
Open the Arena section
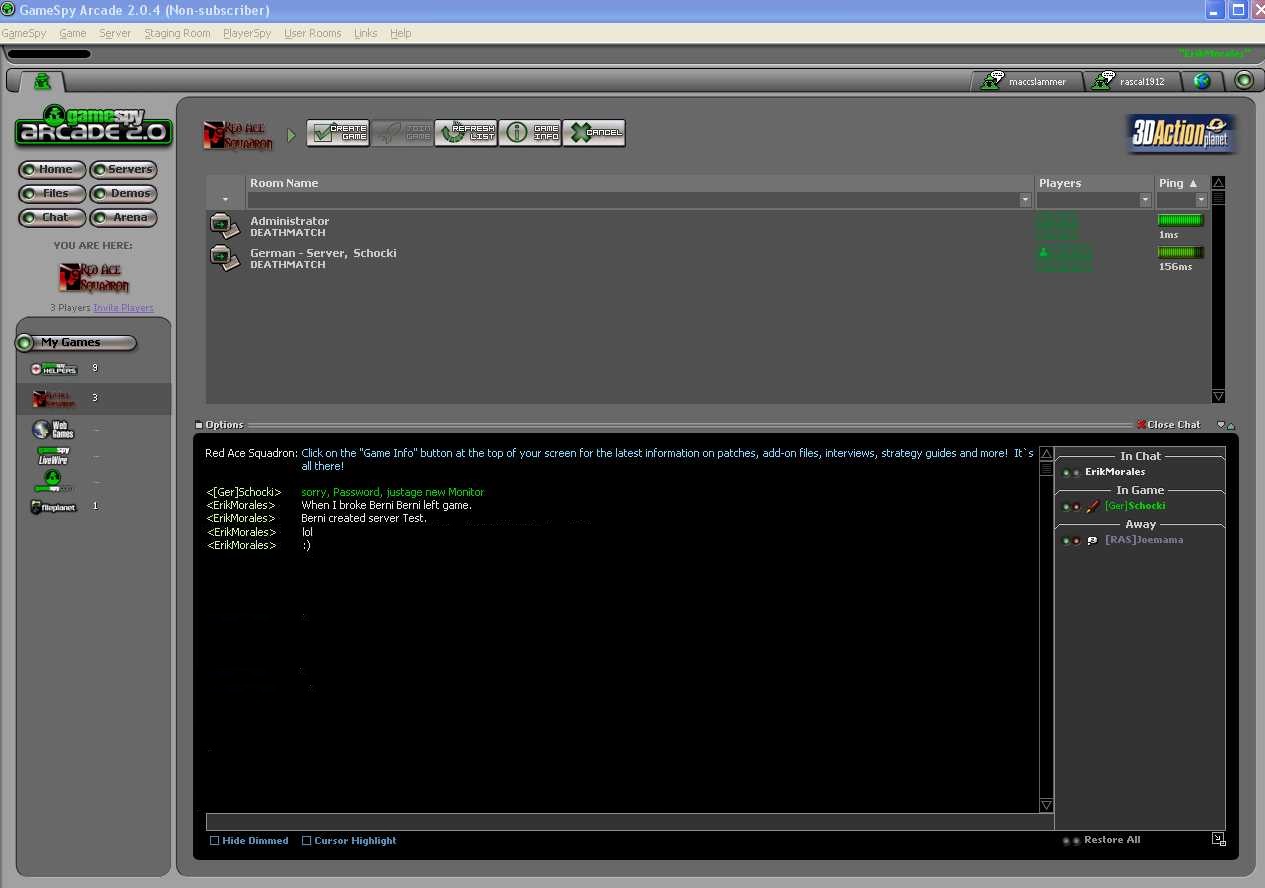pos(124,218)
